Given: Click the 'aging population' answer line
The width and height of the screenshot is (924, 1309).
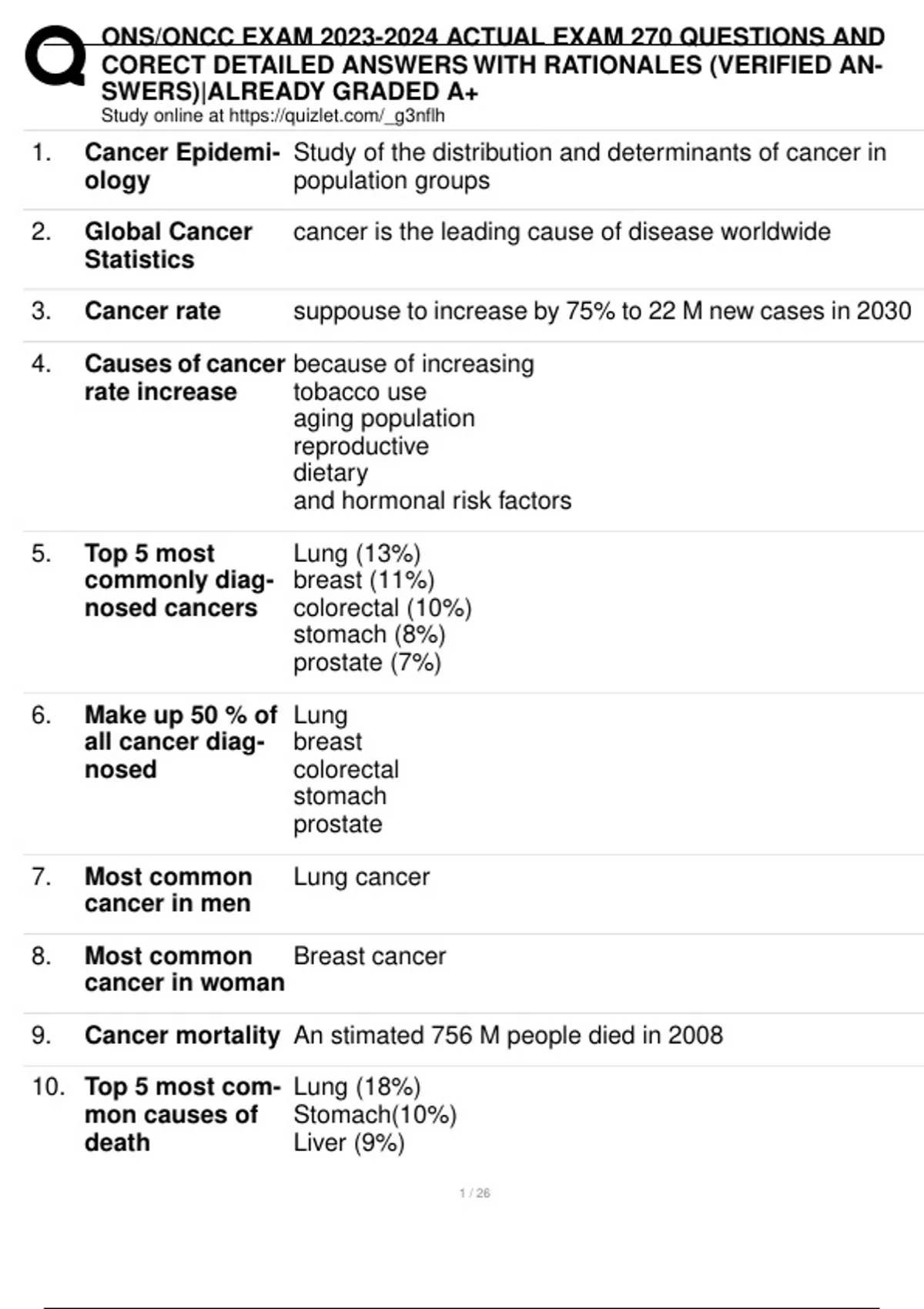Looking at the screenshot, I should click(x=383, y=419).
